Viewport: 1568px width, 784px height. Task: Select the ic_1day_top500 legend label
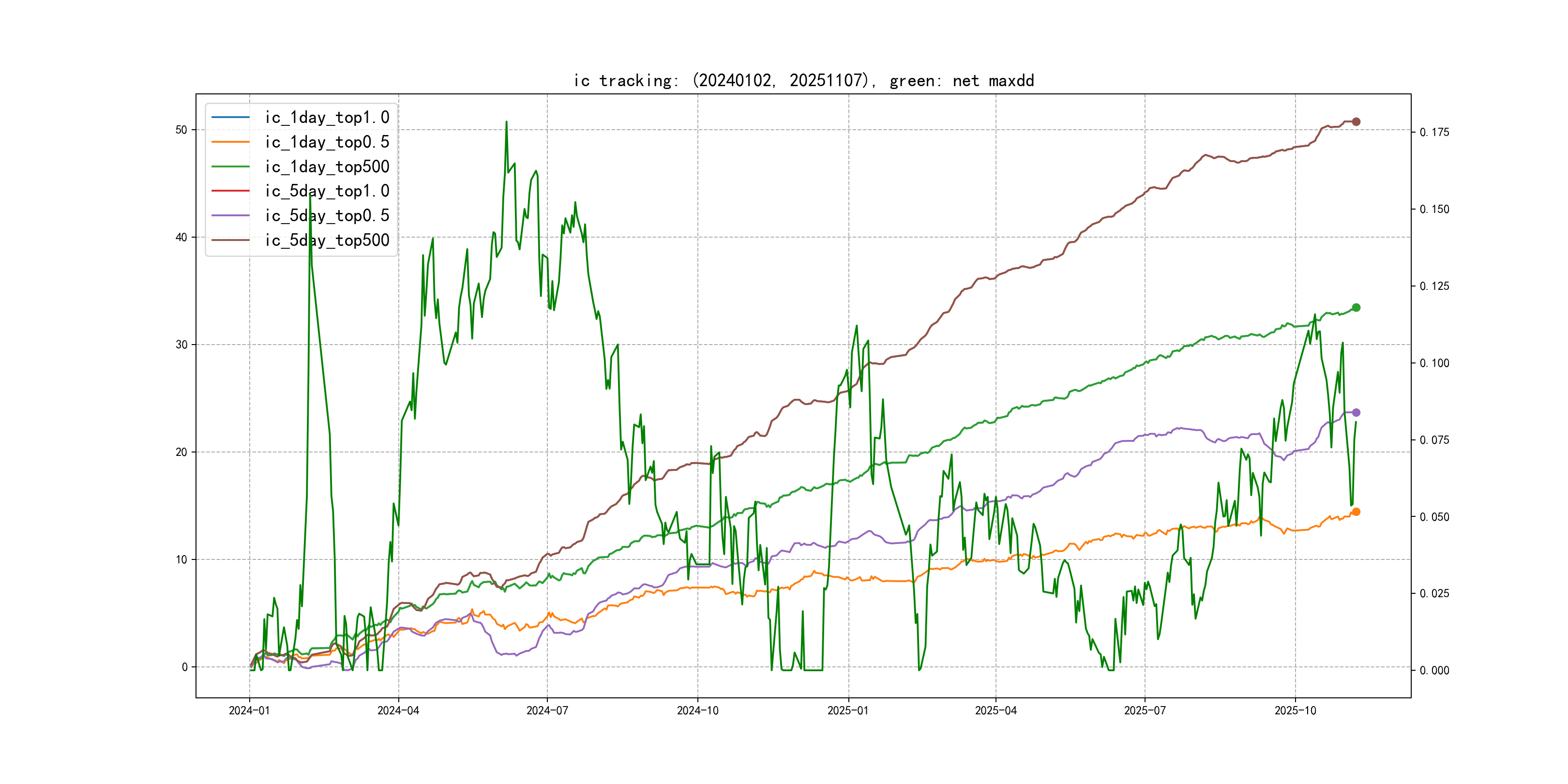coord(327,167)
